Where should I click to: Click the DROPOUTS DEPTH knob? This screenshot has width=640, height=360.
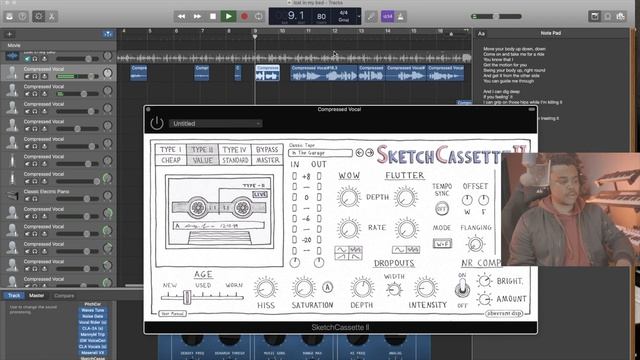[362, 288]
